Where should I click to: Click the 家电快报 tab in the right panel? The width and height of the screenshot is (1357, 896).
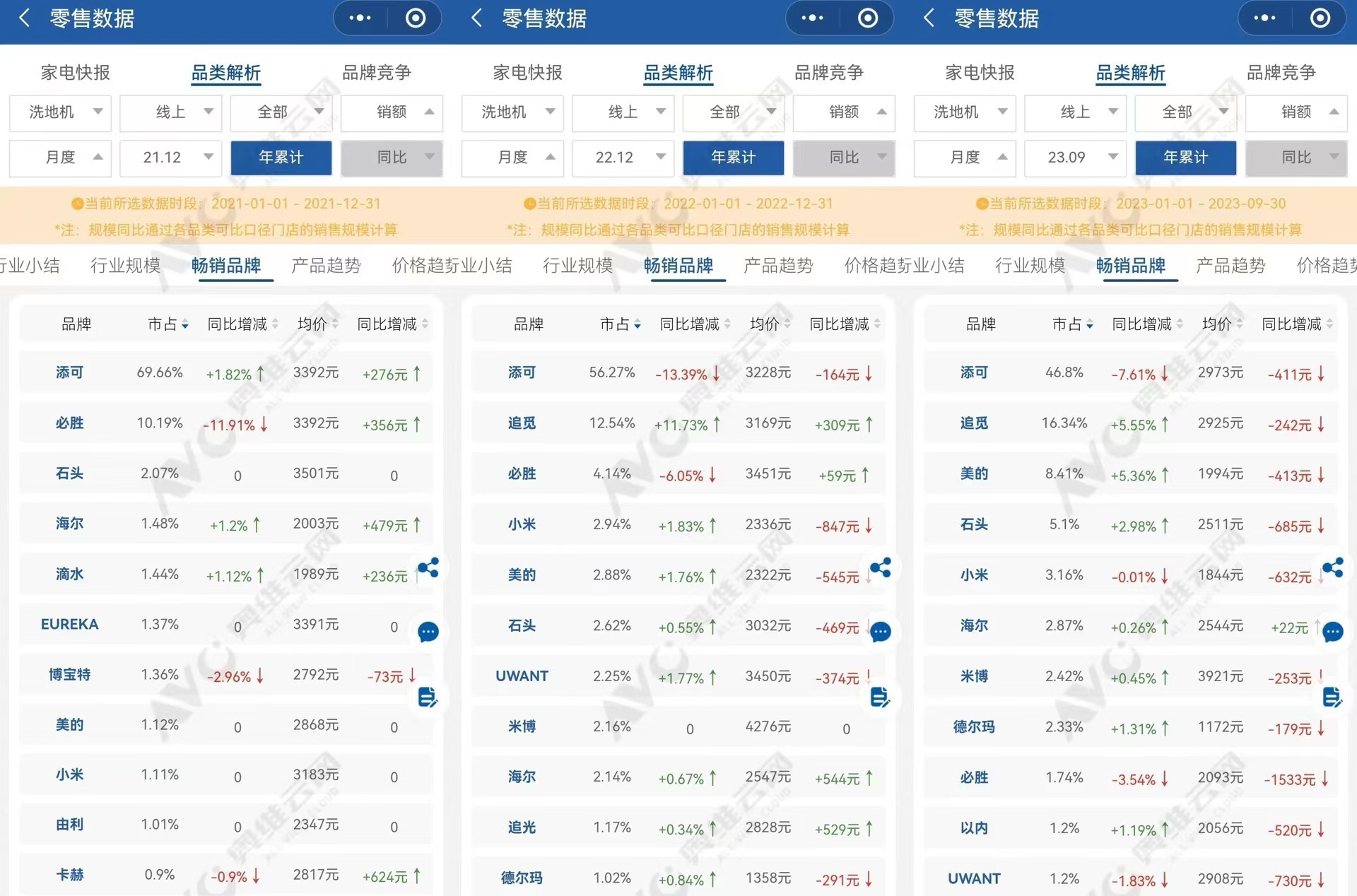tap(980, 72)
